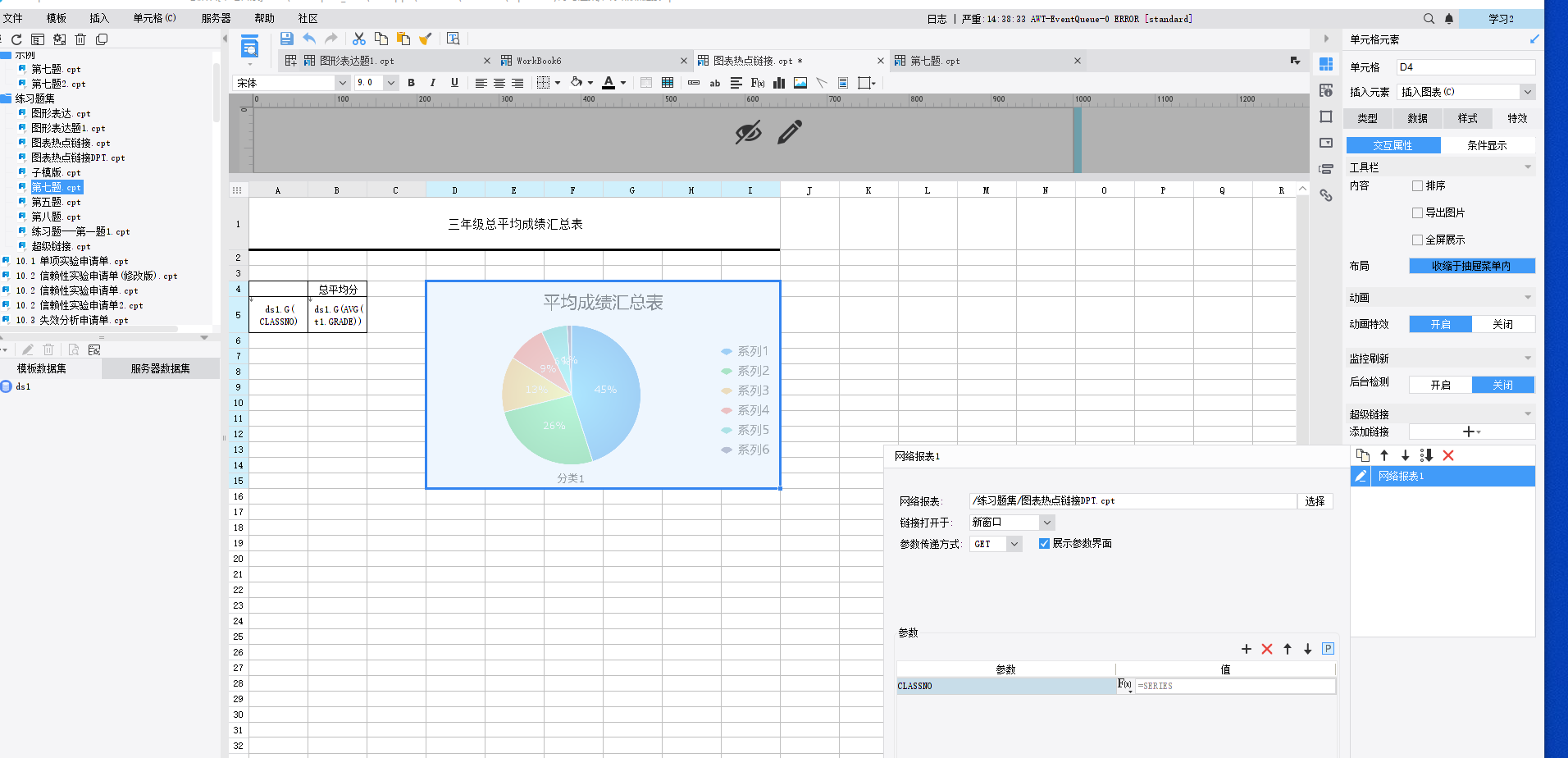Click the pencil edit icon in parameter pane
The width and height of the screenshot is (1568, 758).
(x=790, y=132)
